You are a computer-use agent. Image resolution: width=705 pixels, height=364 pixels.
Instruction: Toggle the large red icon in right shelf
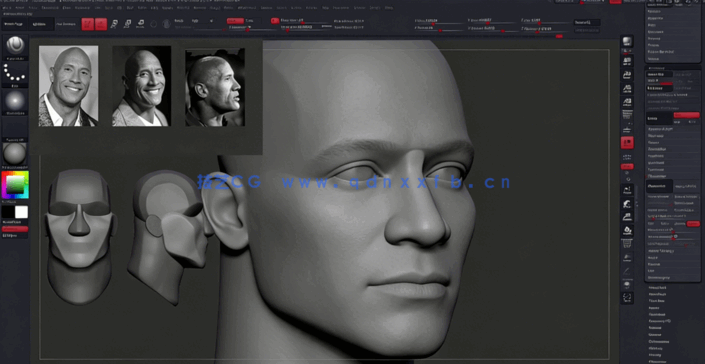(627, 143)
